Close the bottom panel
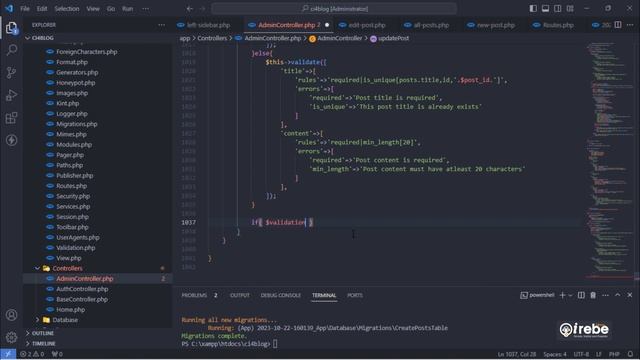Viewport: 640px width, 360px height. click(x=630, y=295)
